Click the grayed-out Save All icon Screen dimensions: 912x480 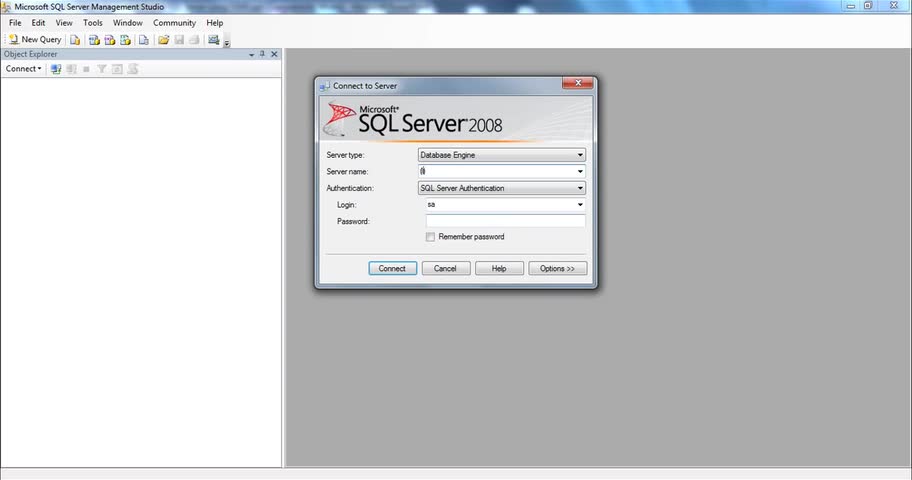click(x=194, y=40)
